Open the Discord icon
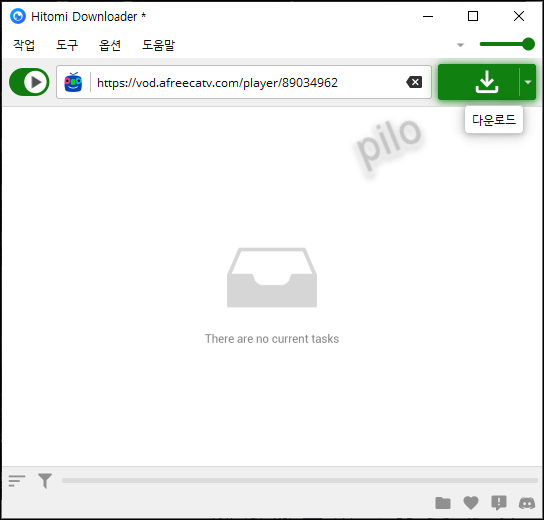This screenshot has width=544, height=520. 527,503
